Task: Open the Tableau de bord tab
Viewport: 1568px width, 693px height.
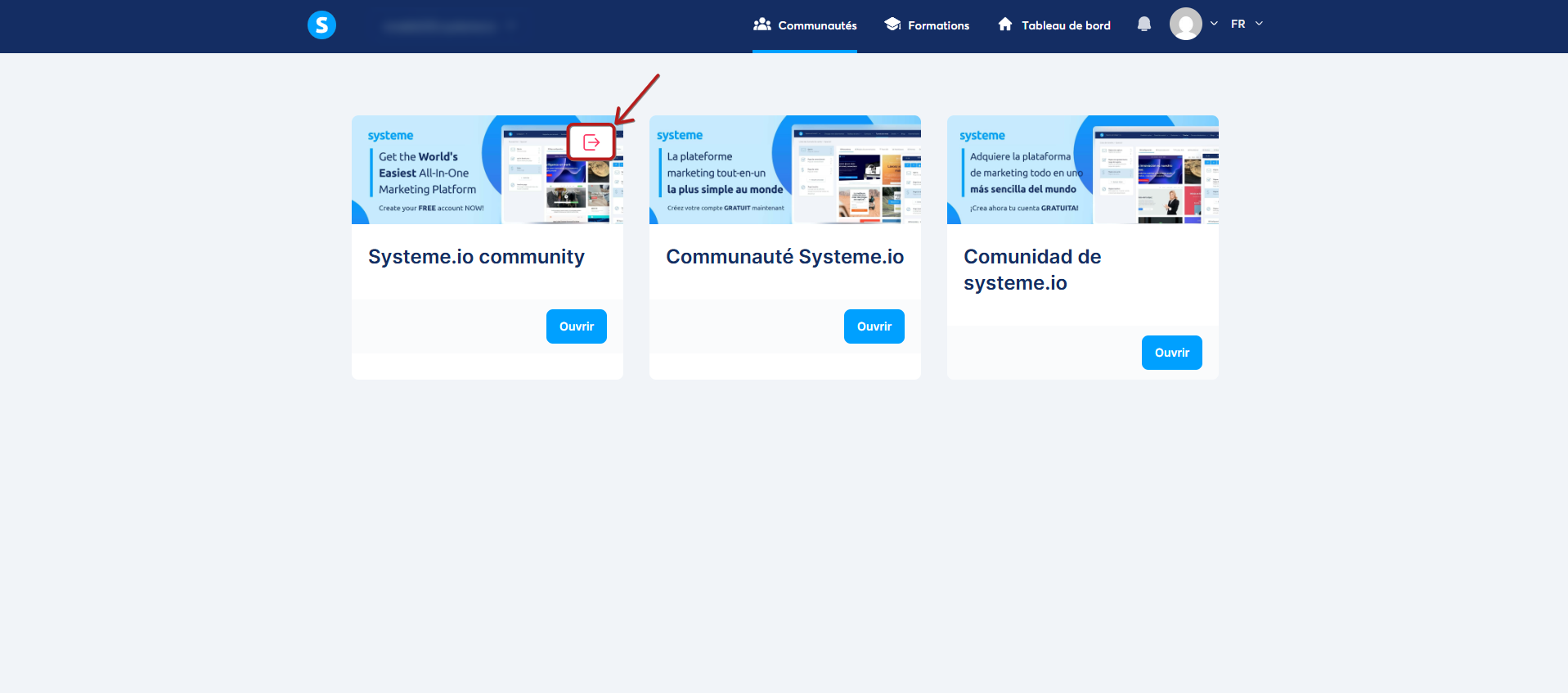Action: tap(1054, 25)
